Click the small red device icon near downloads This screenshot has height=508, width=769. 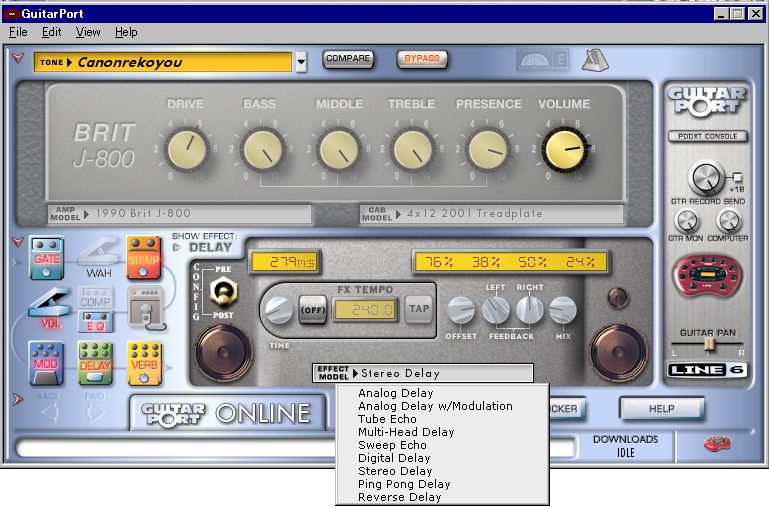pos(717,444)
